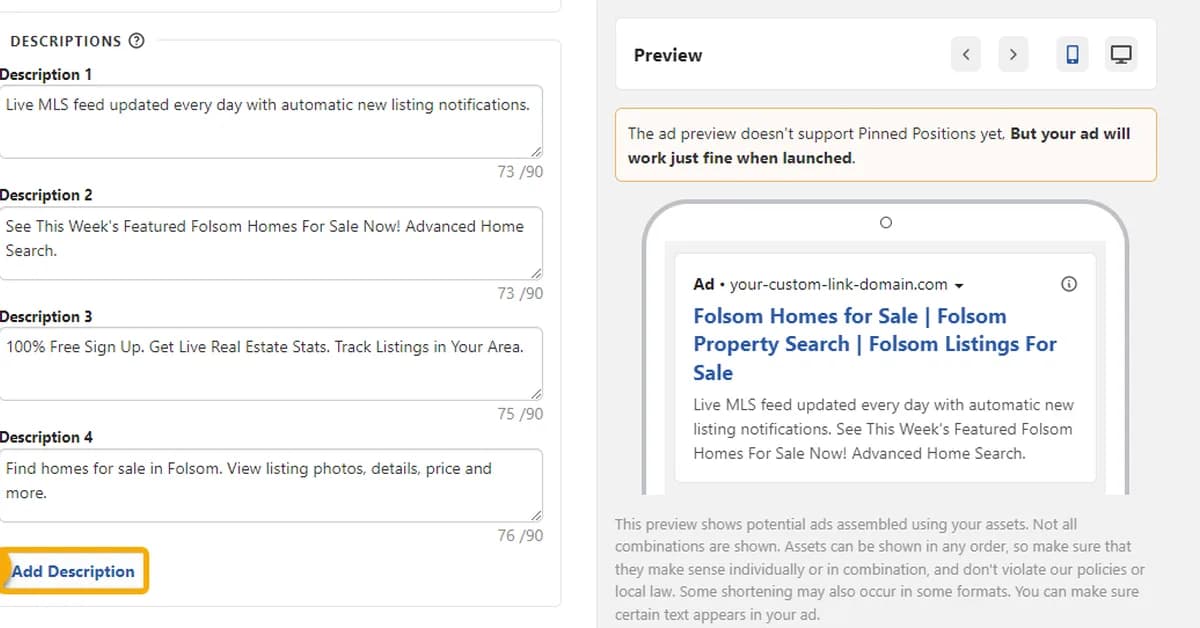
Task: Click the Pinned Positions notice text
Action: tap(880, 145)
